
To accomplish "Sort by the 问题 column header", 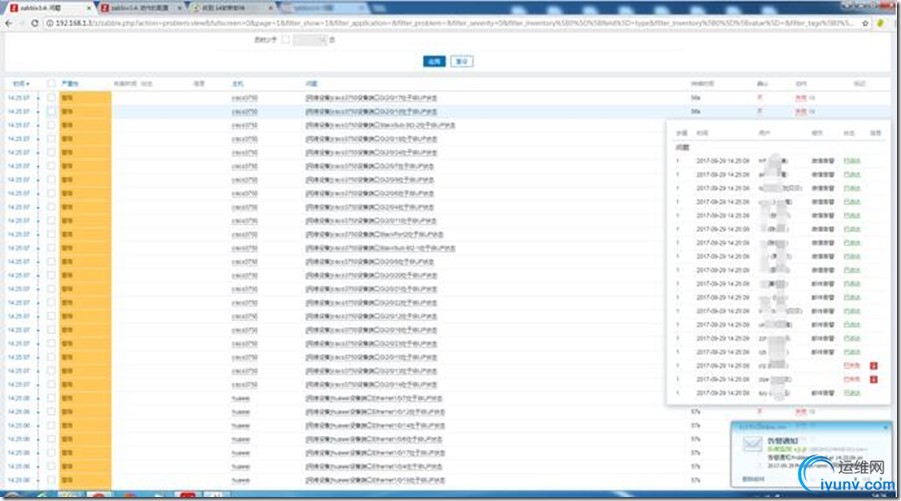I will pyautogui.click(x=311, y=84).
